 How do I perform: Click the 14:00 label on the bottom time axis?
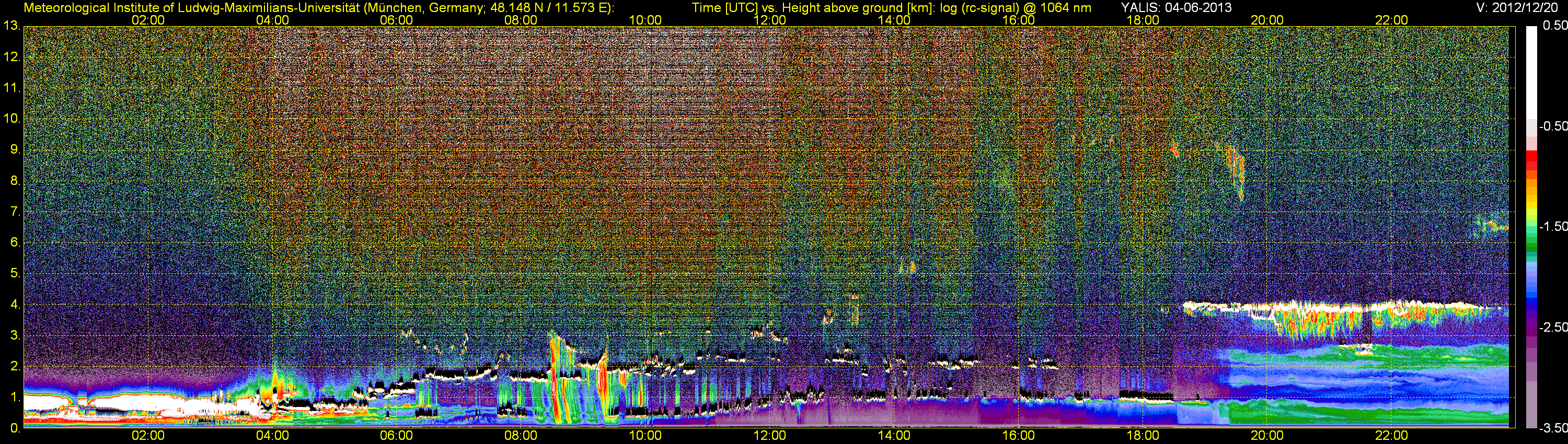tap(894, 436)
